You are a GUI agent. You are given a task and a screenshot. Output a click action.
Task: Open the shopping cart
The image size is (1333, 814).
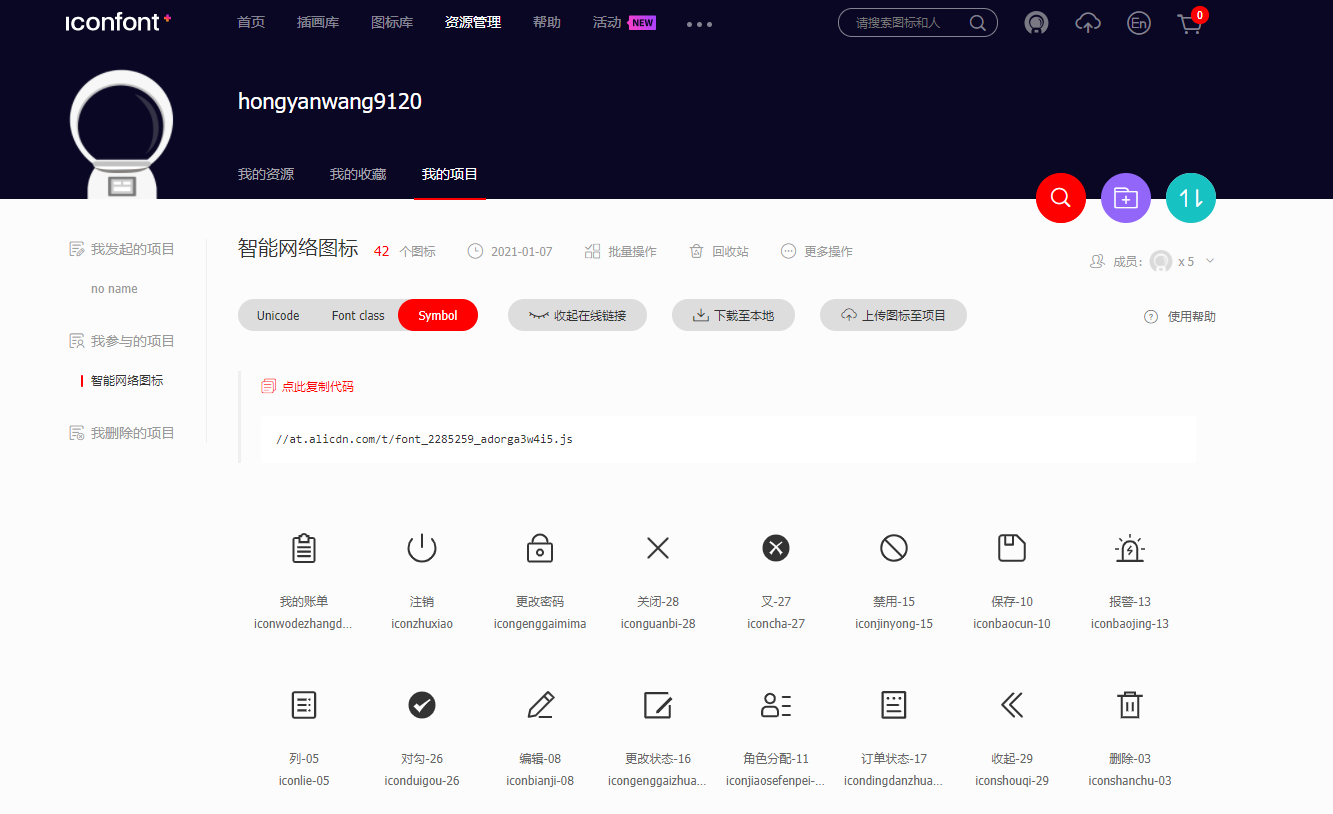[x=1190, y=23]
